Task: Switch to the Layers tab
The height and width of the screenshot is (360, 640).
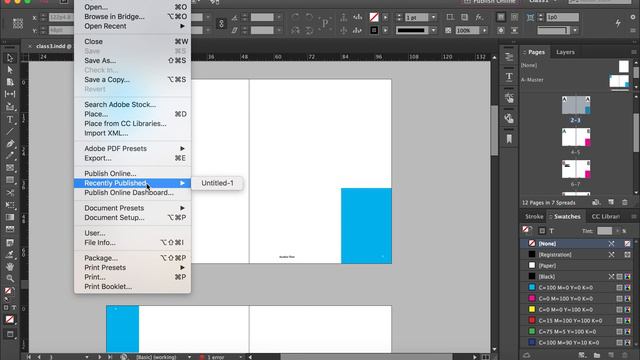Action: 565,52
